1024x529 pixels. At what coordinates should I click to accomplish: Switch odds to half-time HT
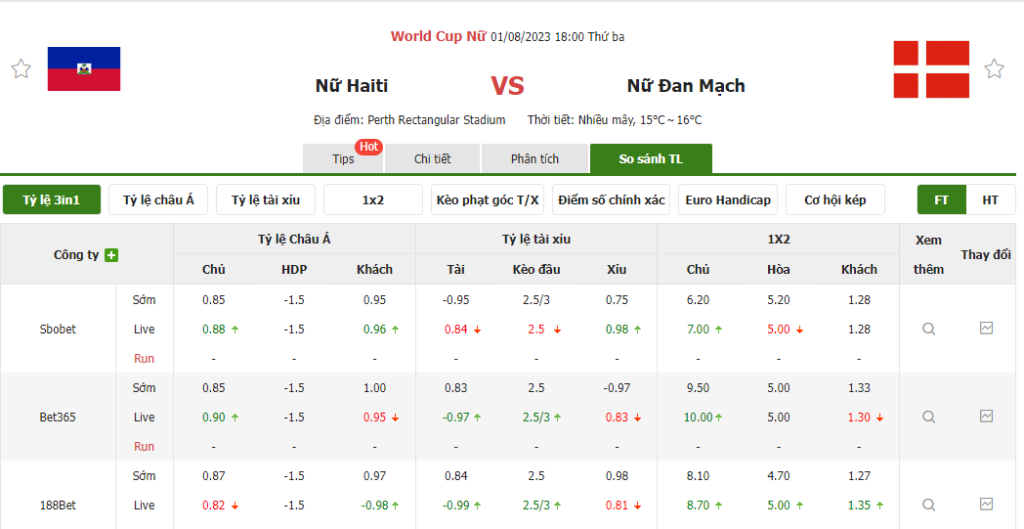[x=990, y=200]
